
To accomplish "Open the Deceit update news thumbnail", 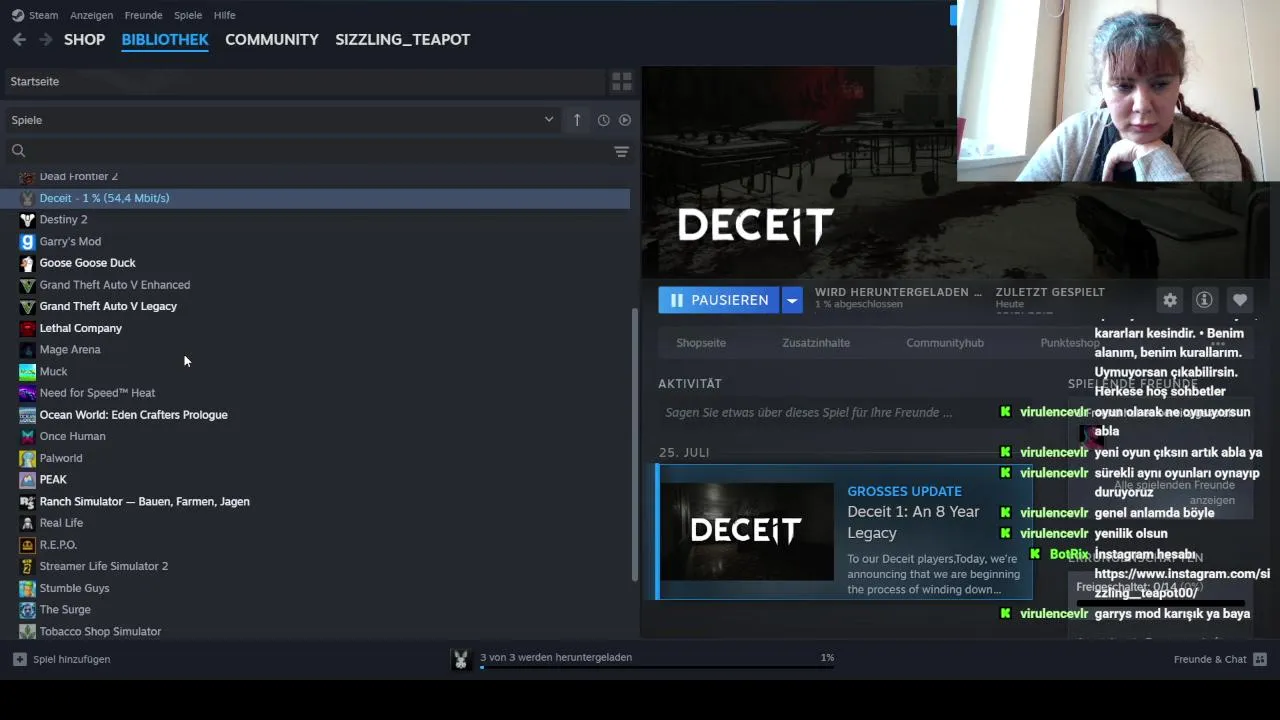I will click(746, 531).
